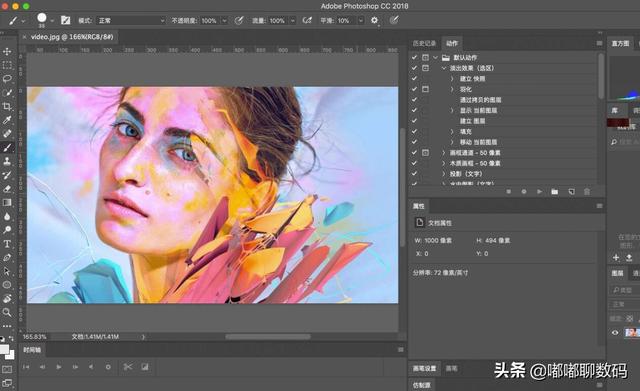The image size is (640, 391).
Task: Expand the 移动 当前图层 step
Action: tap(452, 142)
